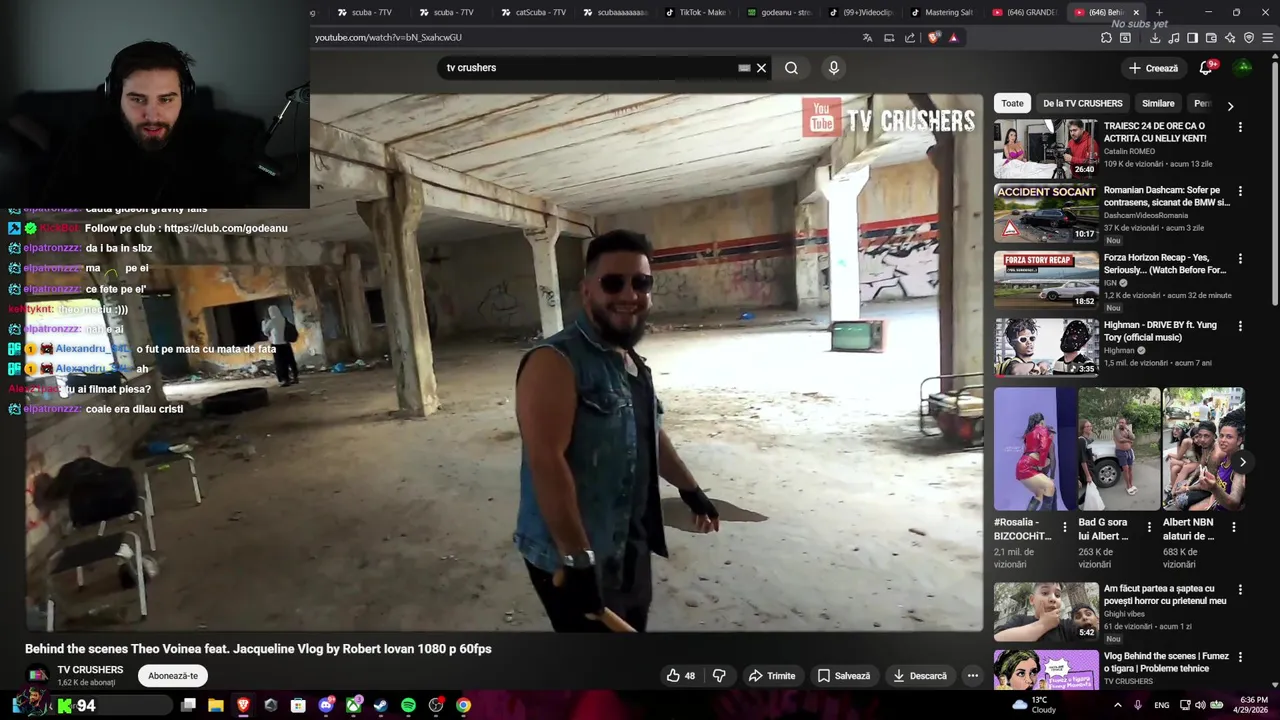The width and height of the screenshot is (1280, 720).
Task: Open a new browser tab with plus
Action: pos(1159,12)
